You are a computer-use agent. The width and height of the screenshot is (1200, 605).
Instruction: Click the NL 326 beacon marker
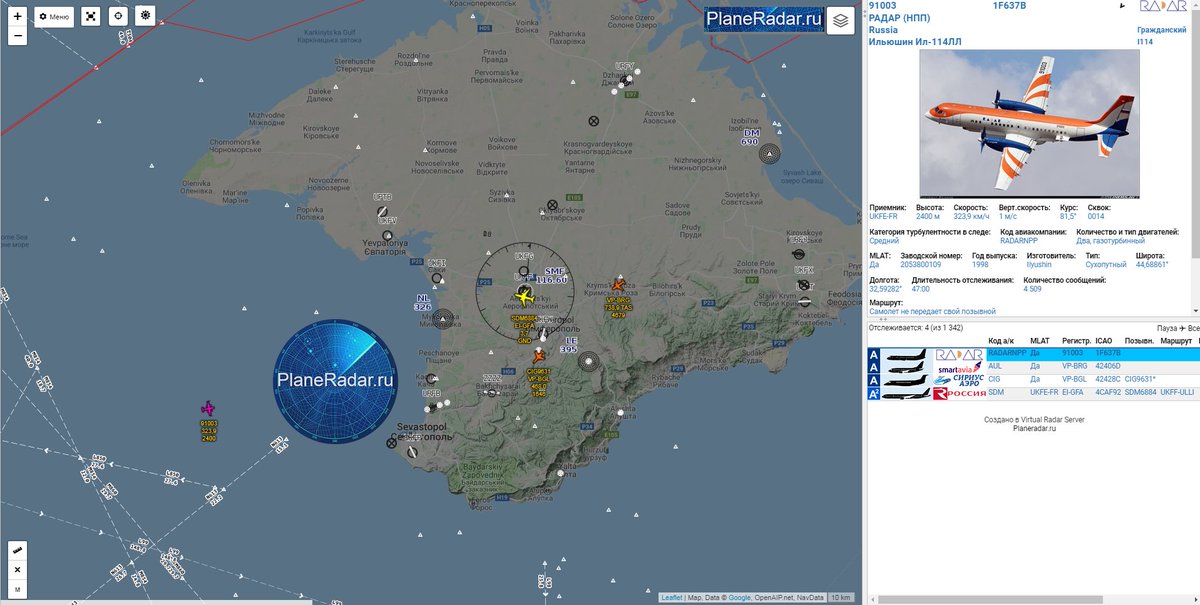point(444,319)
